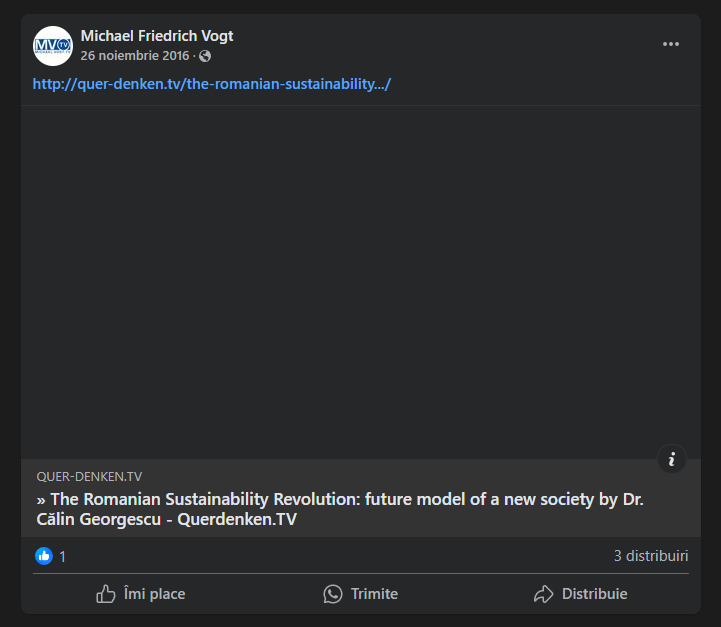This screenshot has width=721, height=627.
Task: Click the globe public audience icon
Action: 205,56
